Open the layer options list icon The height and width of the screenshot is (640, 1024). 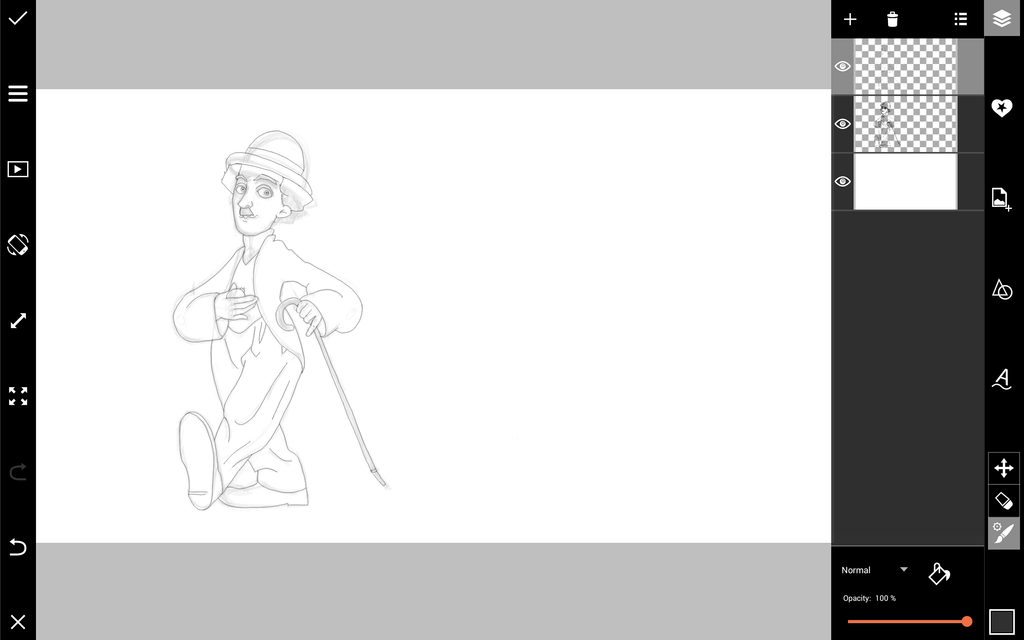pos(960,19)
